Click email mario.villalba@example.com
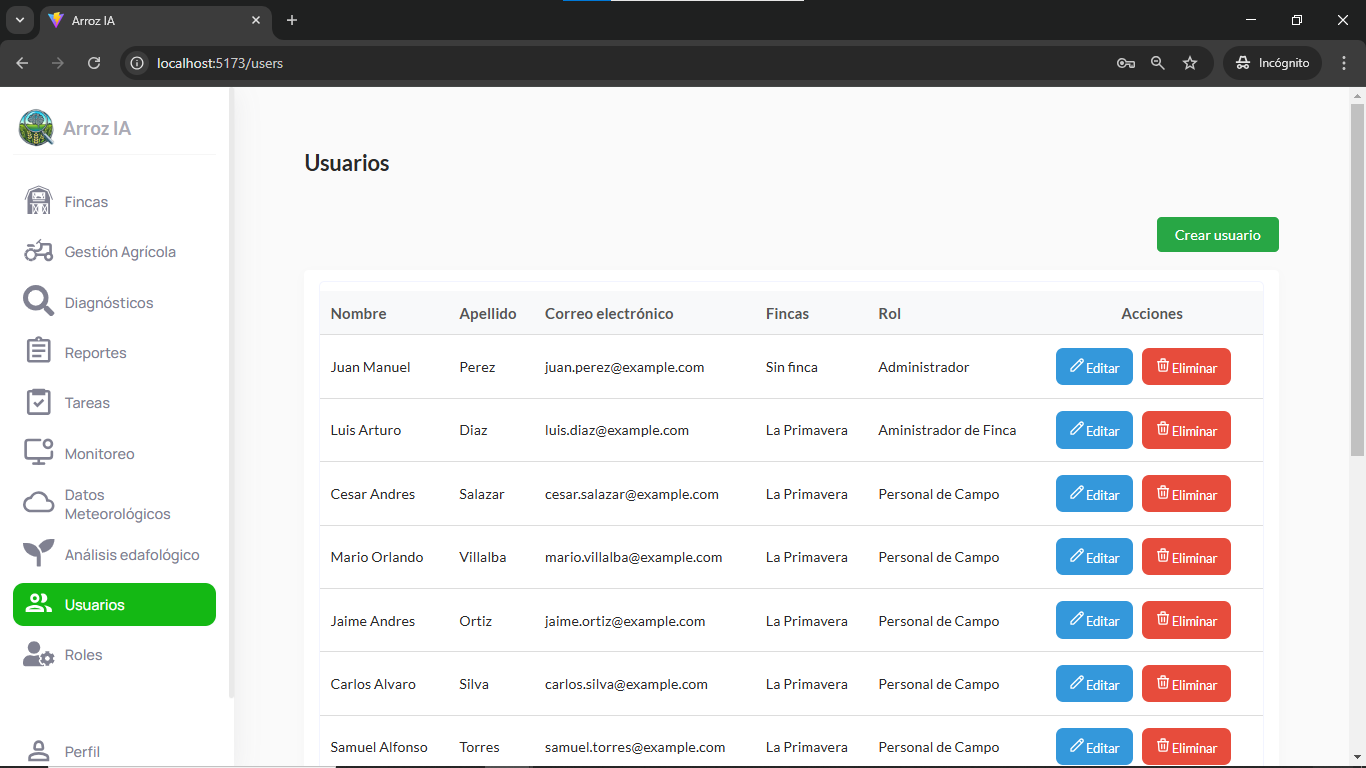 pos(633,557)
